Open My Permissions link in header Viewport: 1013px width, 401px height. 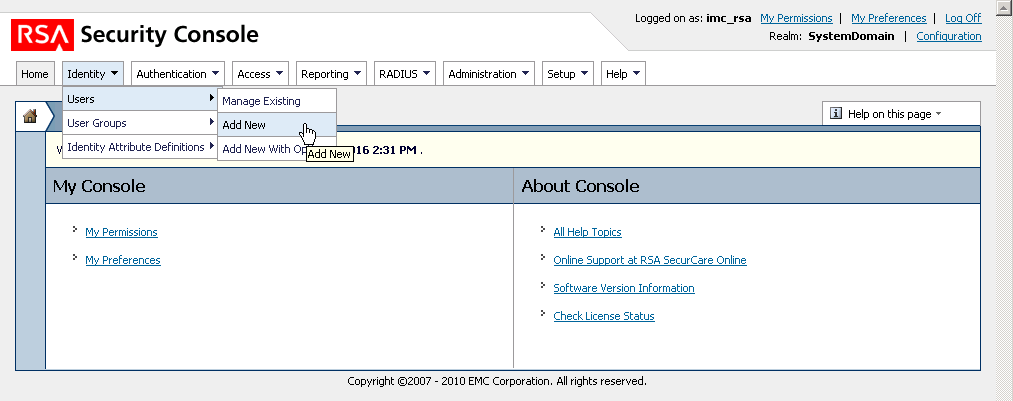point(796,18)
